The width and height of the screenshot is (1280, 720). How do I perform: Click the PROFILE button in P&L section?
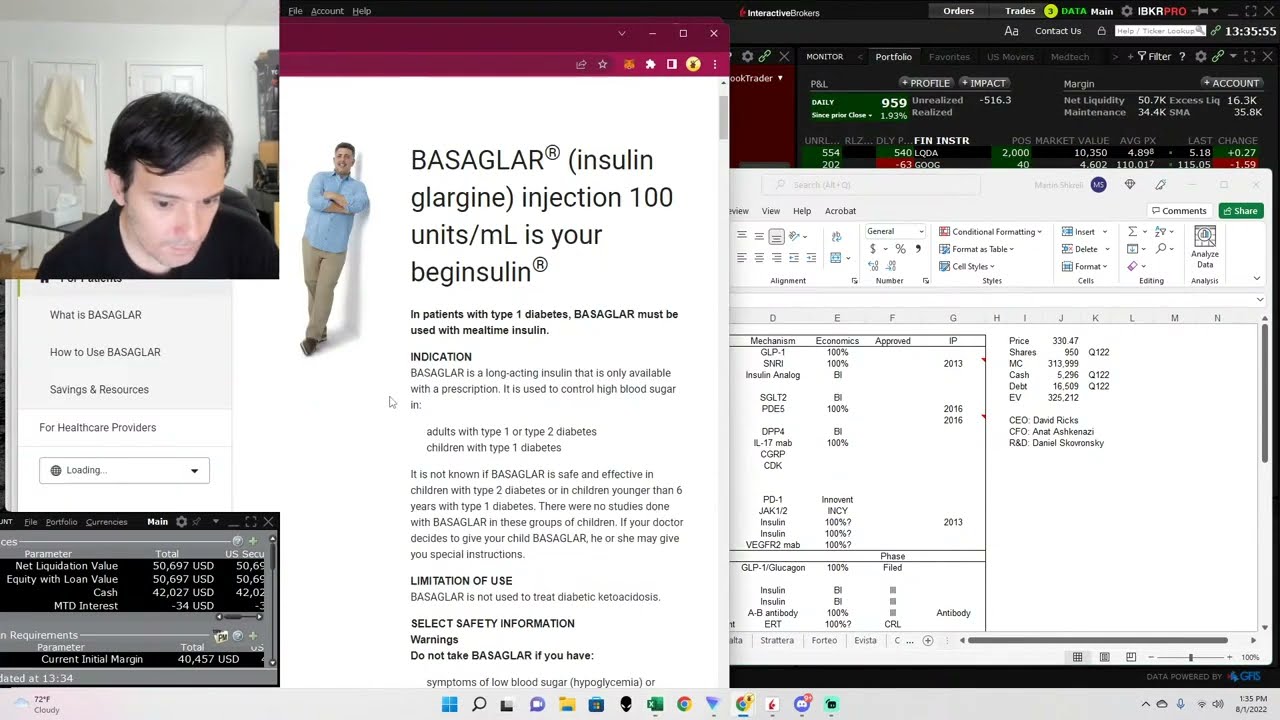(x=925, y=83)
